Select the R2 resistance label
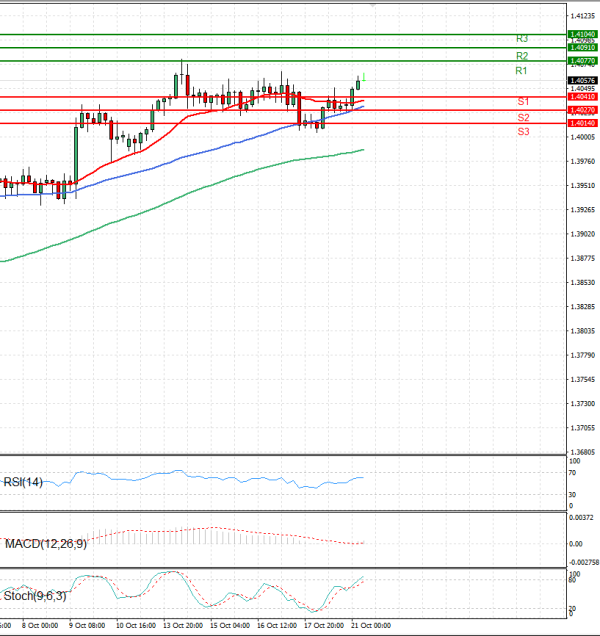600x636 pixels. 521,55
